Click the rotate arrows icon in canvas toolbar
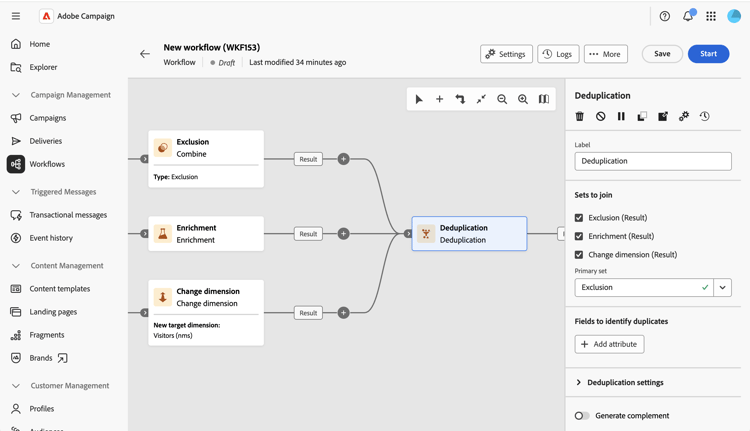 pyautogui.click(x=460, y=99)
